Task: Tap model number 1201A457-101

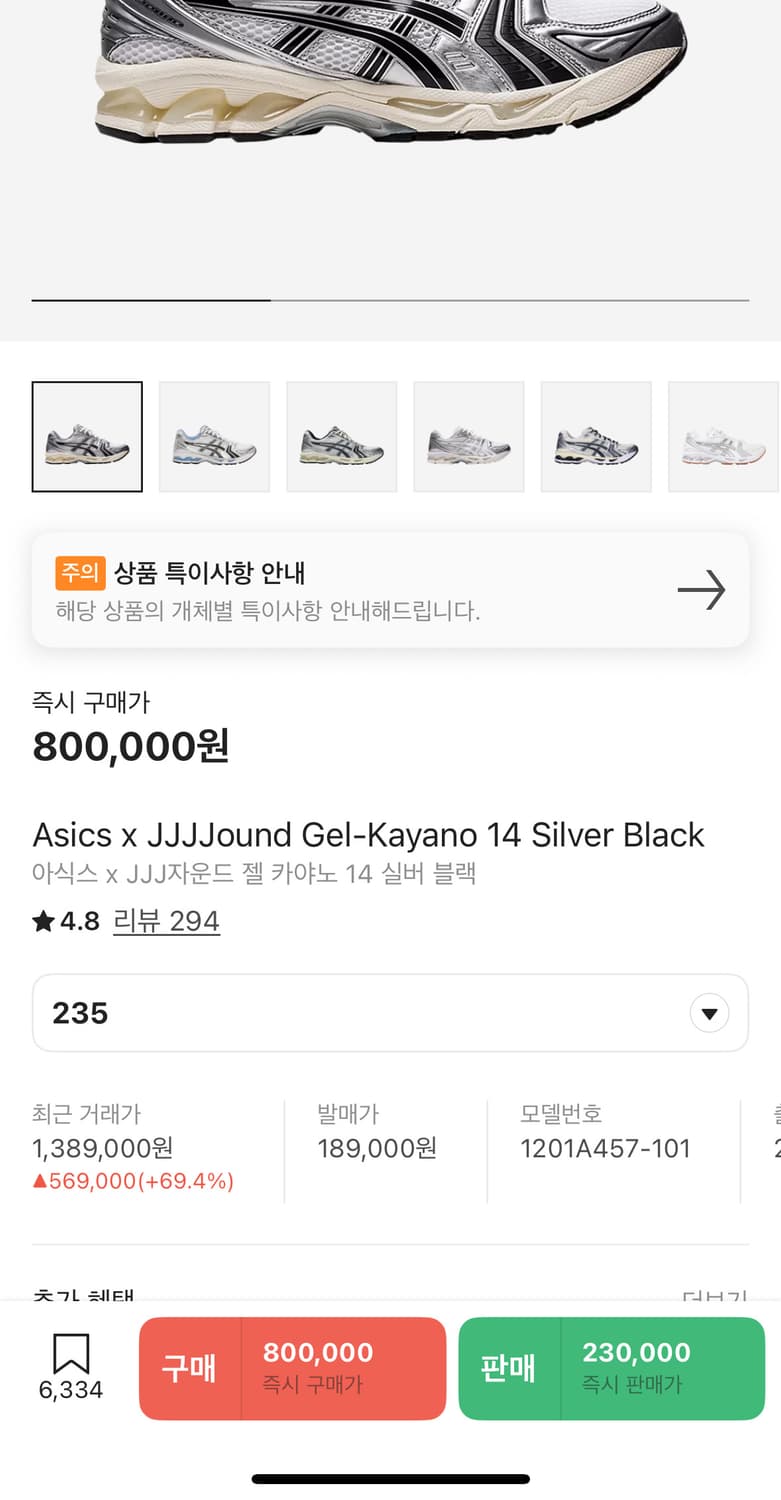Action: 605,1148
